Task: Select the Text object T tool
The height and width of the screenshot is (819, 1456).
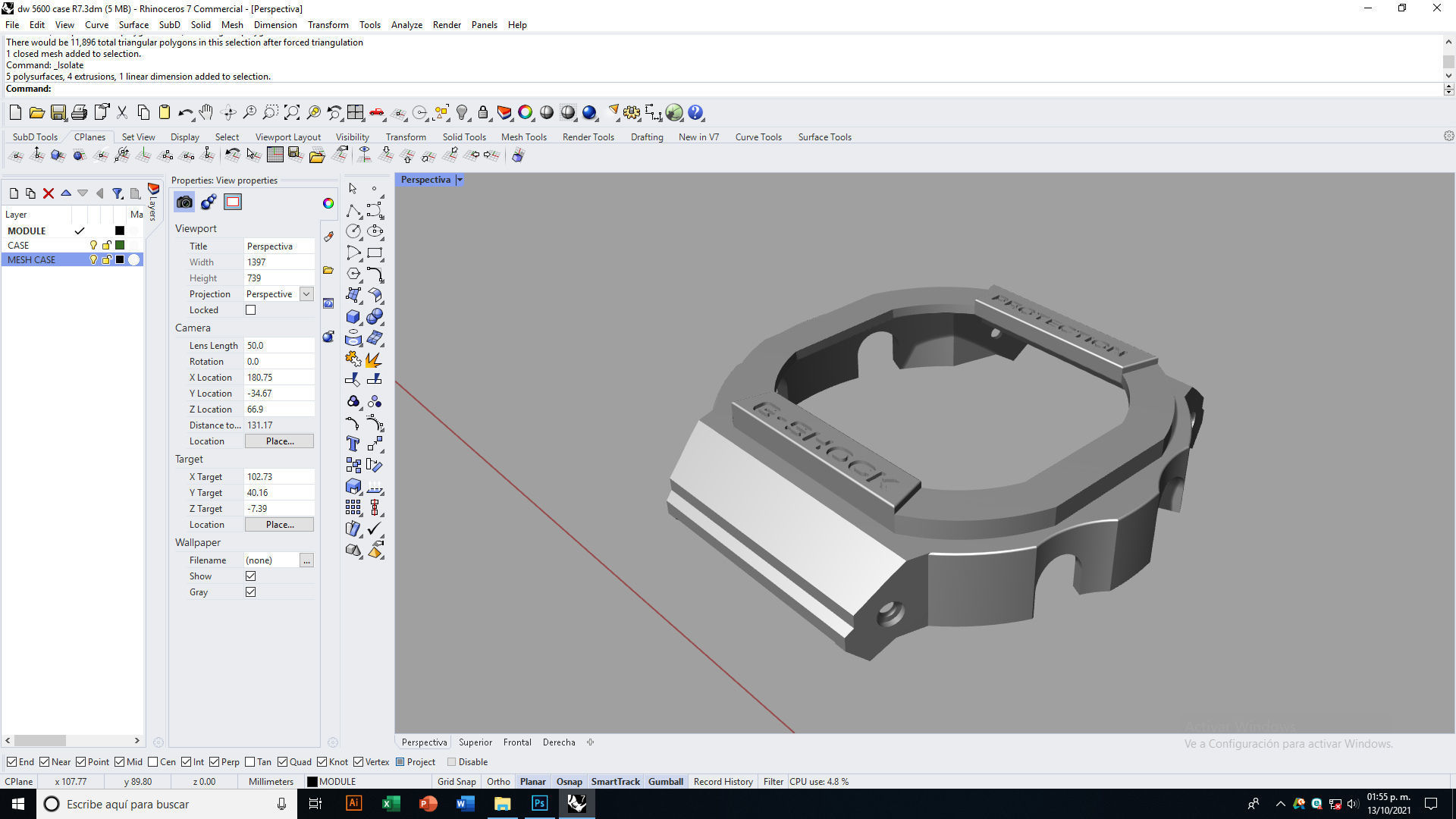Action: pos(353,444)
